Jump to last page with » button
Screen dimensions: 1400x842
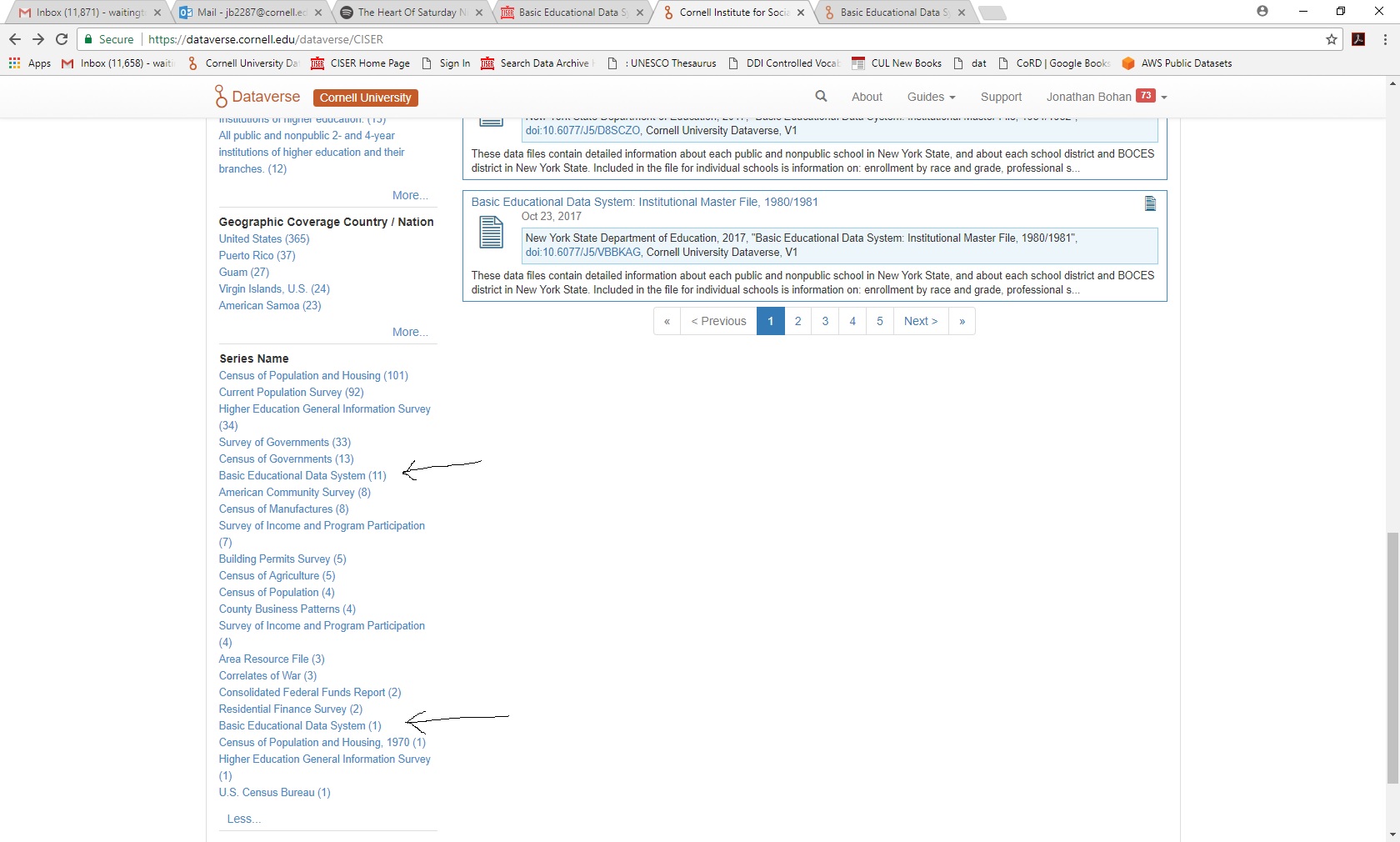pos(962,321)
